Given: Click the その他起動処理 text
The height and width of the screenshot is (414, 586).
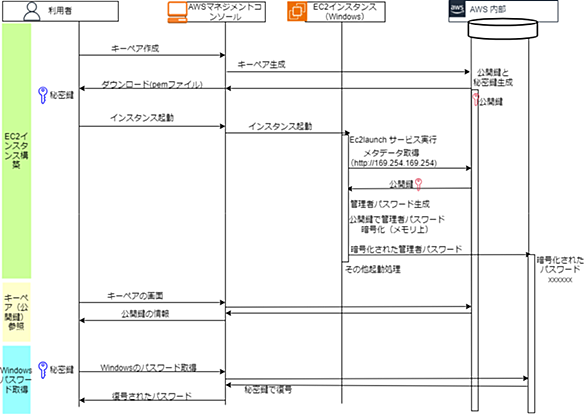Looking at the screenshot, I should click(x=373, y=269).
